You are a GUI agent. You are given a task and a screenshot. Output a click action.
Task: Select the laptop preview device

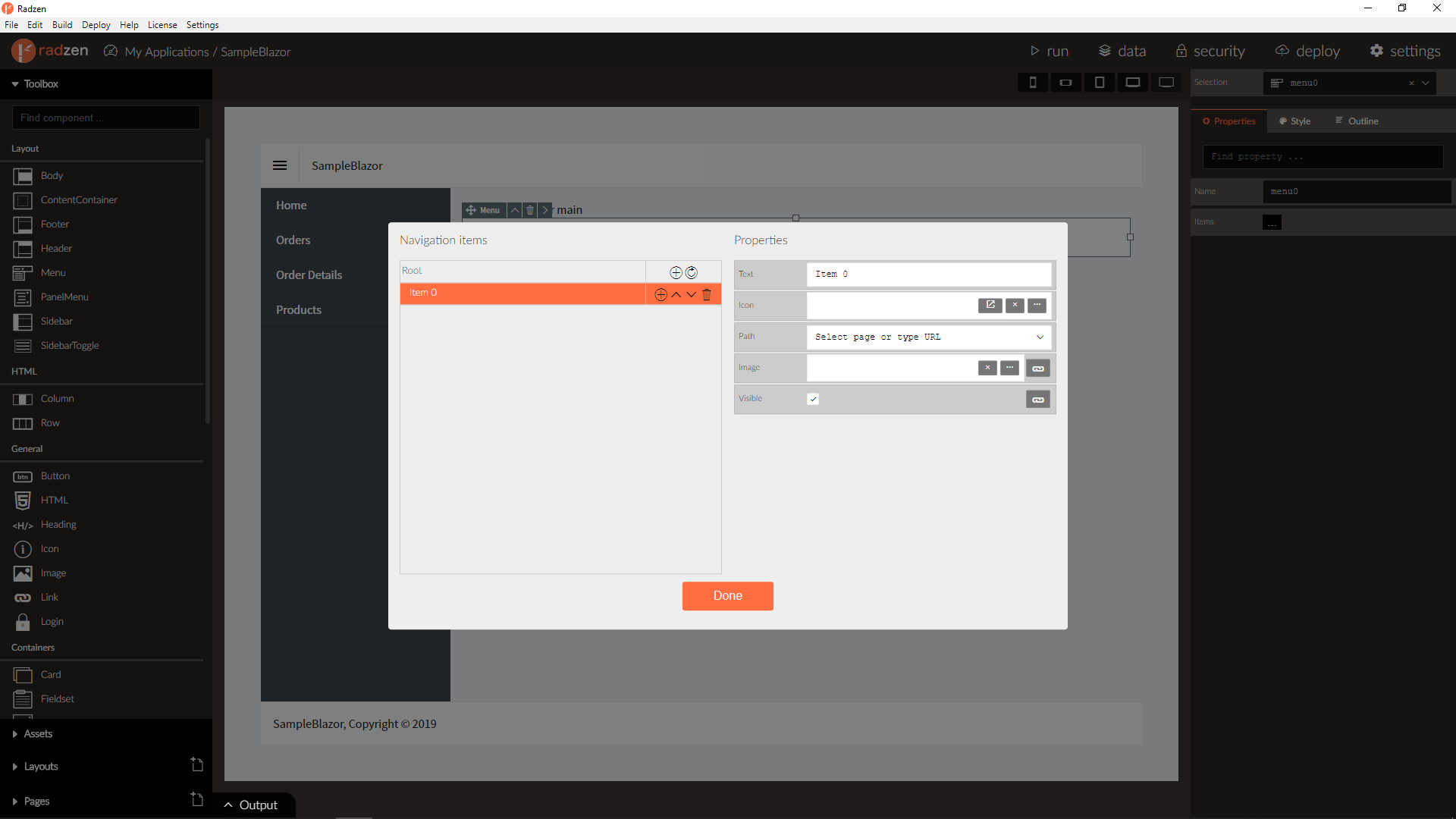click(x=1133, y=83)
